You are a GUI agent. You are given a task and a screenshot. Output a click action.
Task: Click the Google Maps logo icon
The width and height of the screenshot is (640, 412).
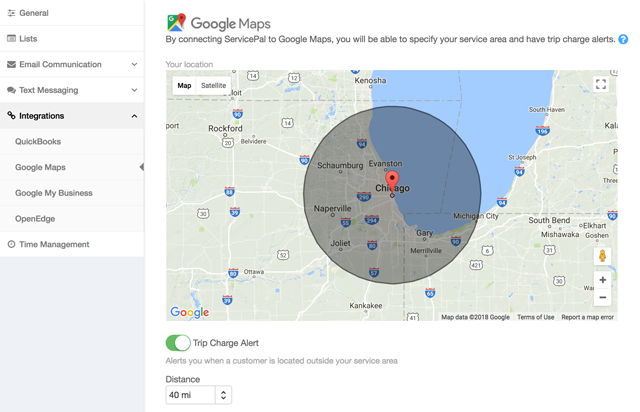point(176,22)
